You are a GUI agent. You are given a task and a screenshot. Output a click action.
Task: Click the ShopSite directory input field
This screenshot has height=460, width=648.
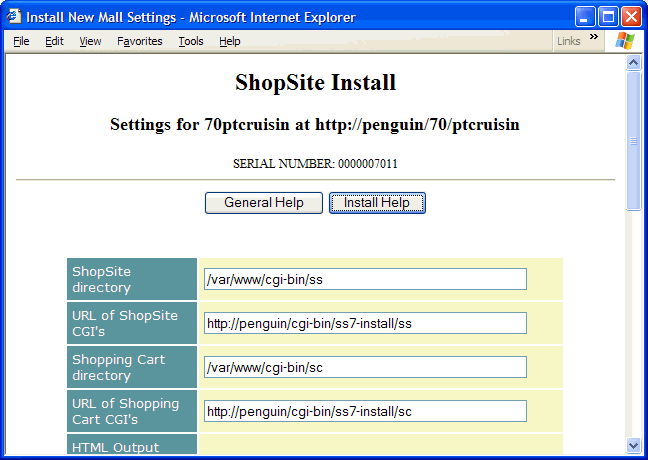tap(364, 279)
